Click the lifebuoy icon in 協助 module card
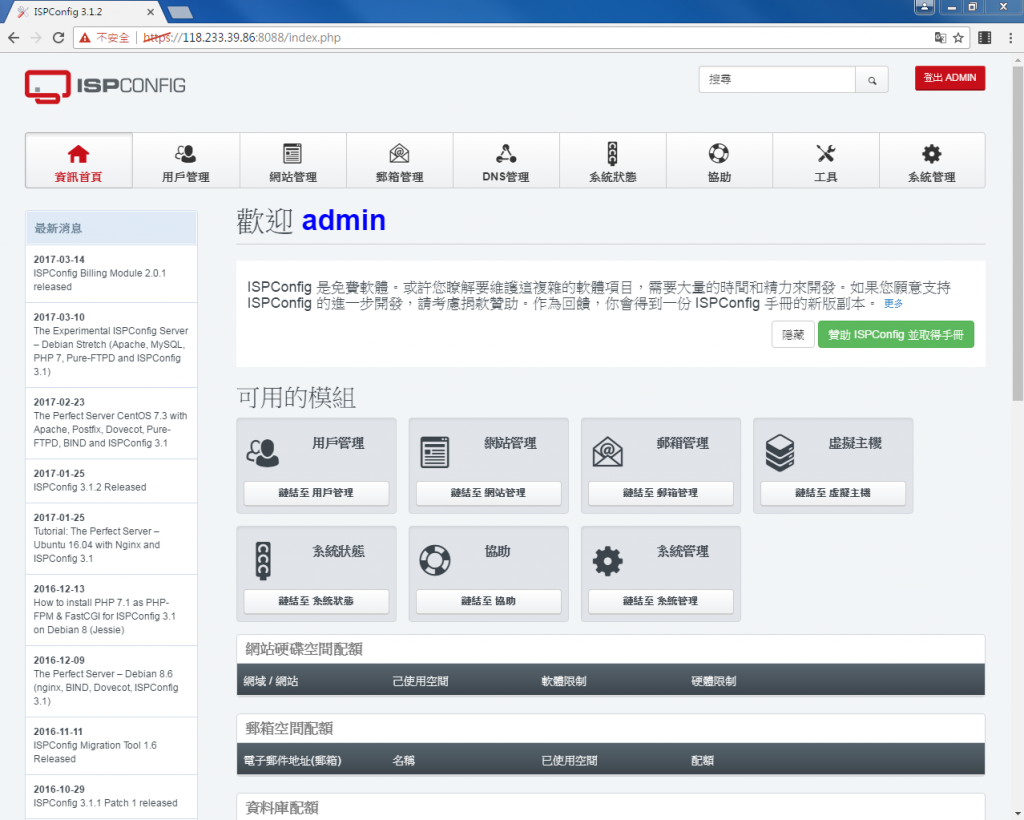The image size is (1024, 820). pyautogui.click(x=435, y=560)
